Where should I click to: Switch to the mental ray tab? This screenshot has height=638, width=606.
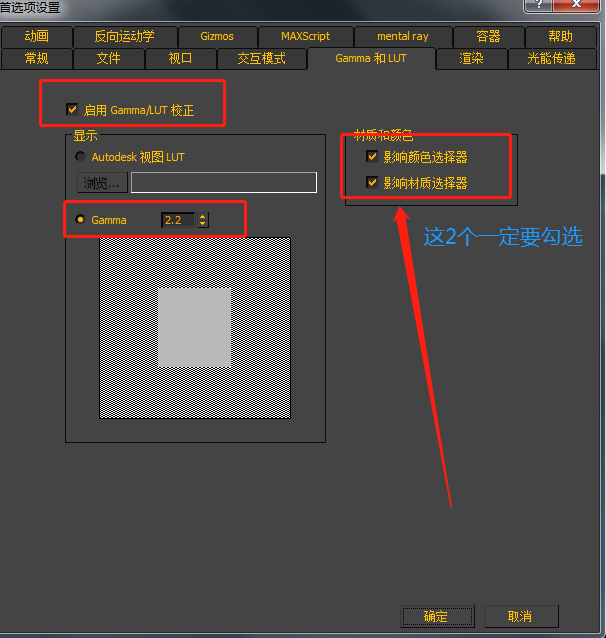coord(403,36)
